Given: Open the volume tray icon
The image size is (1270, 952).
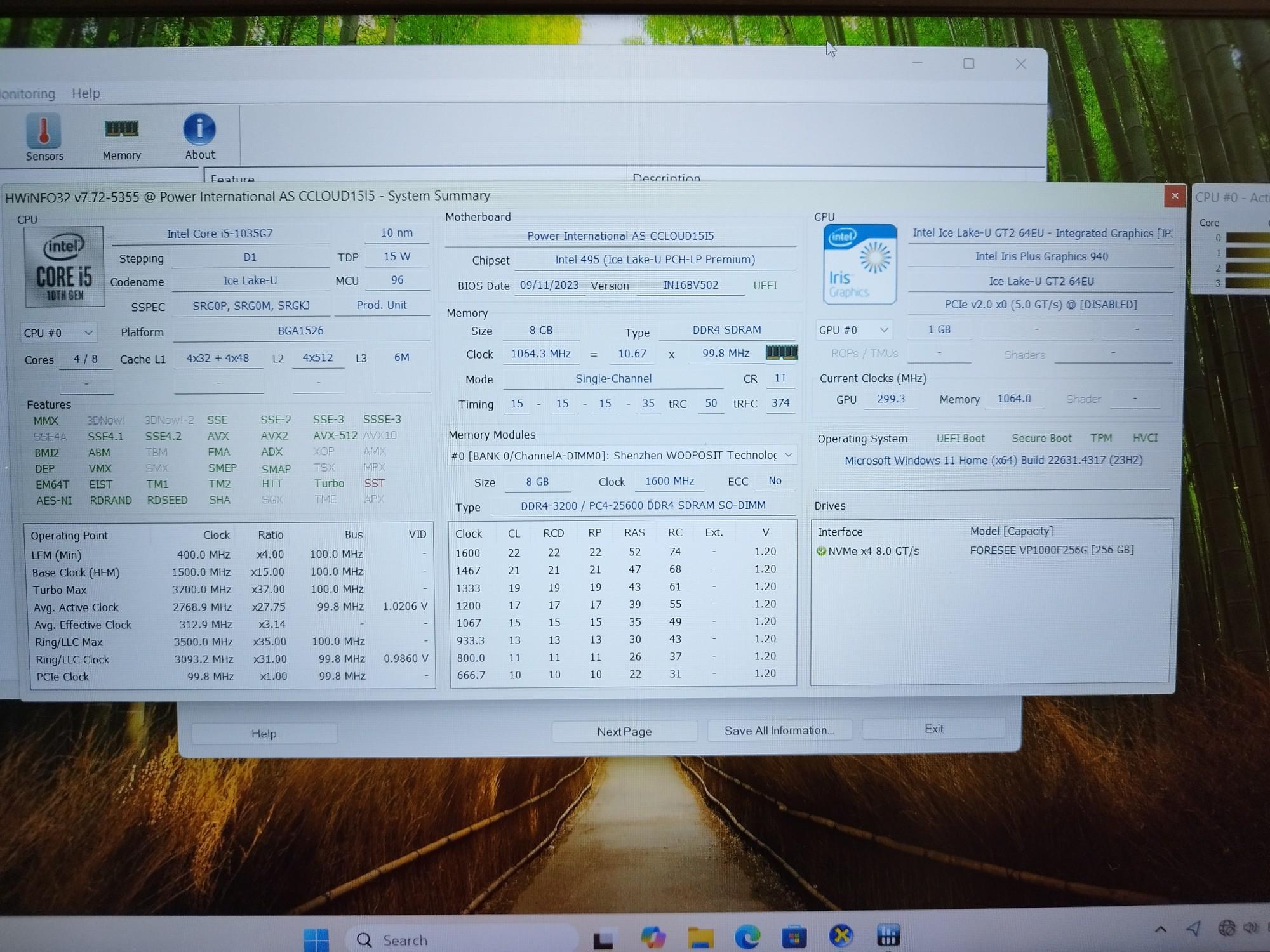Looking at the screenshot, I should [x=1251, y=928].
